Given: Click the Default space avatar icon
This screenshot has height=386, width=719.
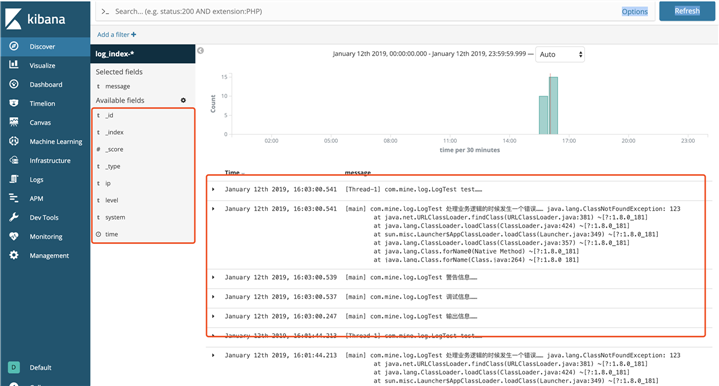Looking at the screenshot, I should 14,367.
